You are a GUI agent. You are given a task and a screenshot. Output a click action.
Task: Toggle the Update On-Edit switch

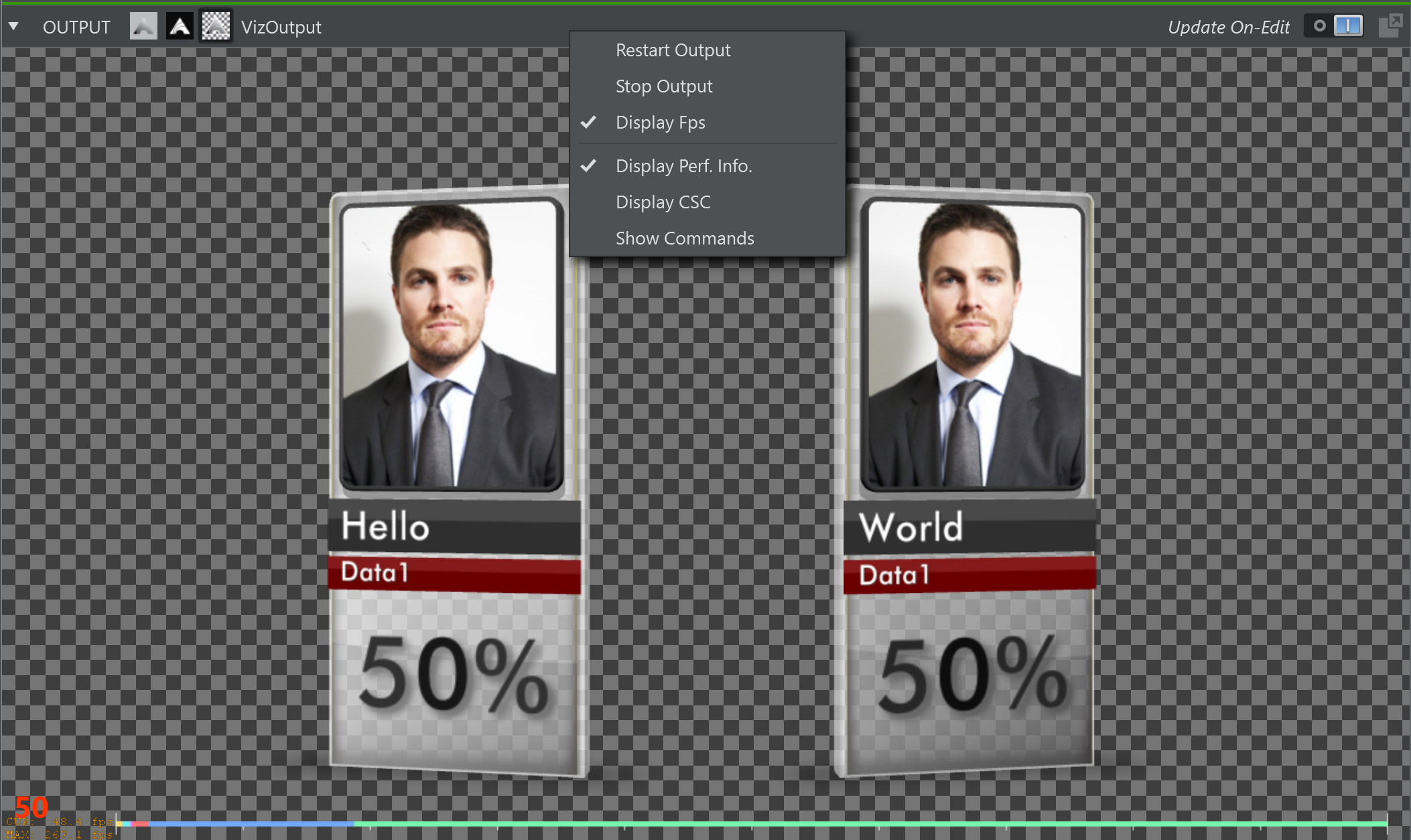[1334, 26]
